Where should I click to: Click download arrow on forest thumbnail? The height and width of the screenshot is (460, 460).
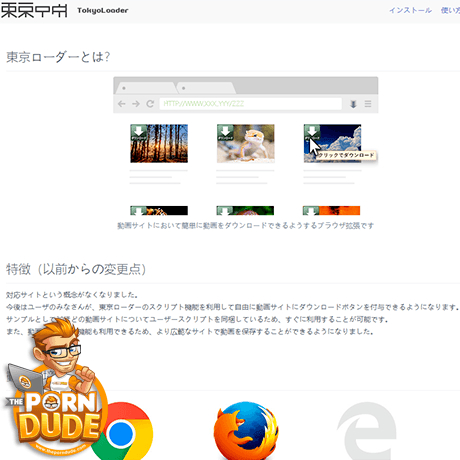coord(139,132)
